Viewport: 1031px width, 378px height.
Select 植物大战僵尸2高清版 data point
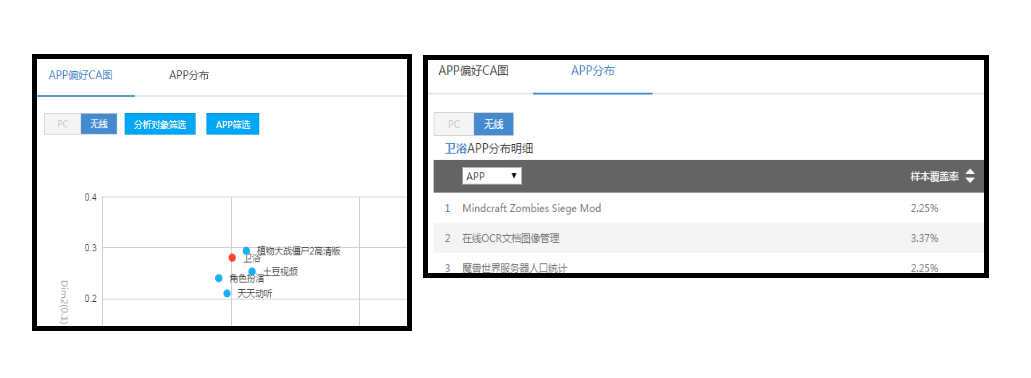[x=247, y=250]
